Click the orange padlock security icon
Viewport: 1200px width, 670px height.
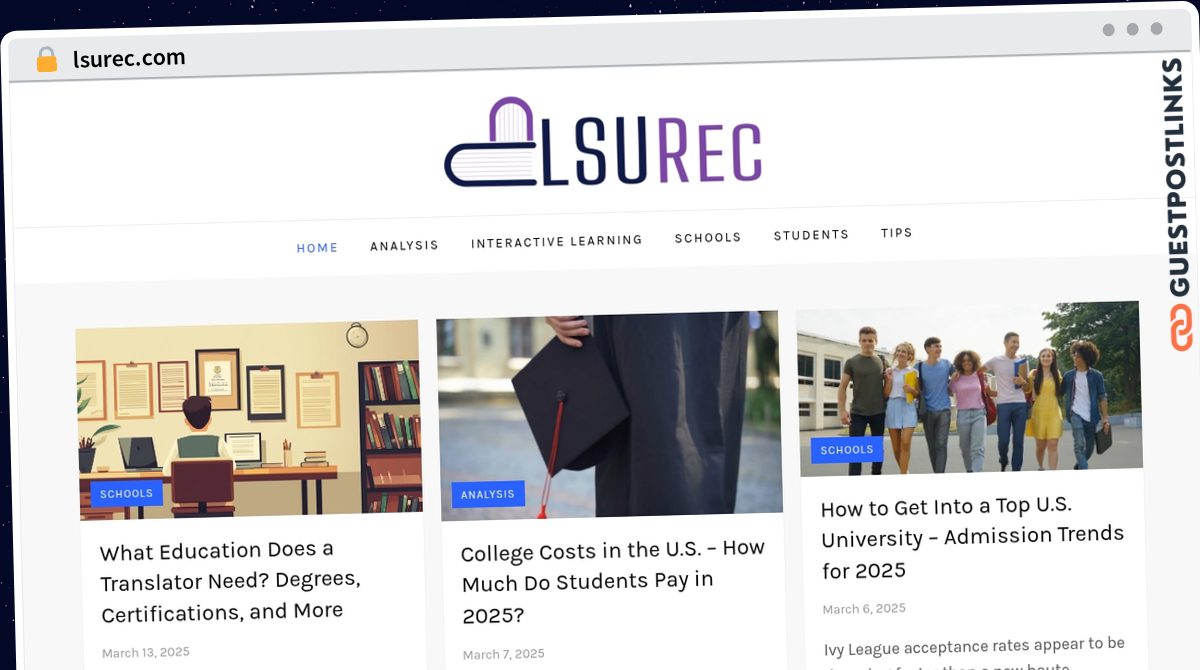46,60
